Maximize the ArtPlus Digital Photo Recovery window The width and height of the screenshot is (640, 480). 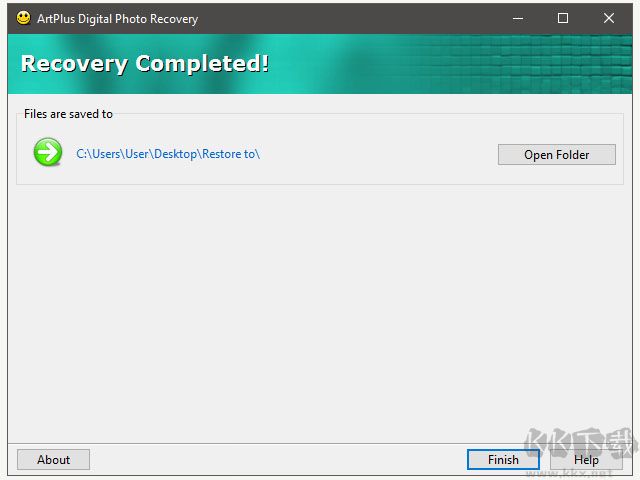click(x=563, y=18)
